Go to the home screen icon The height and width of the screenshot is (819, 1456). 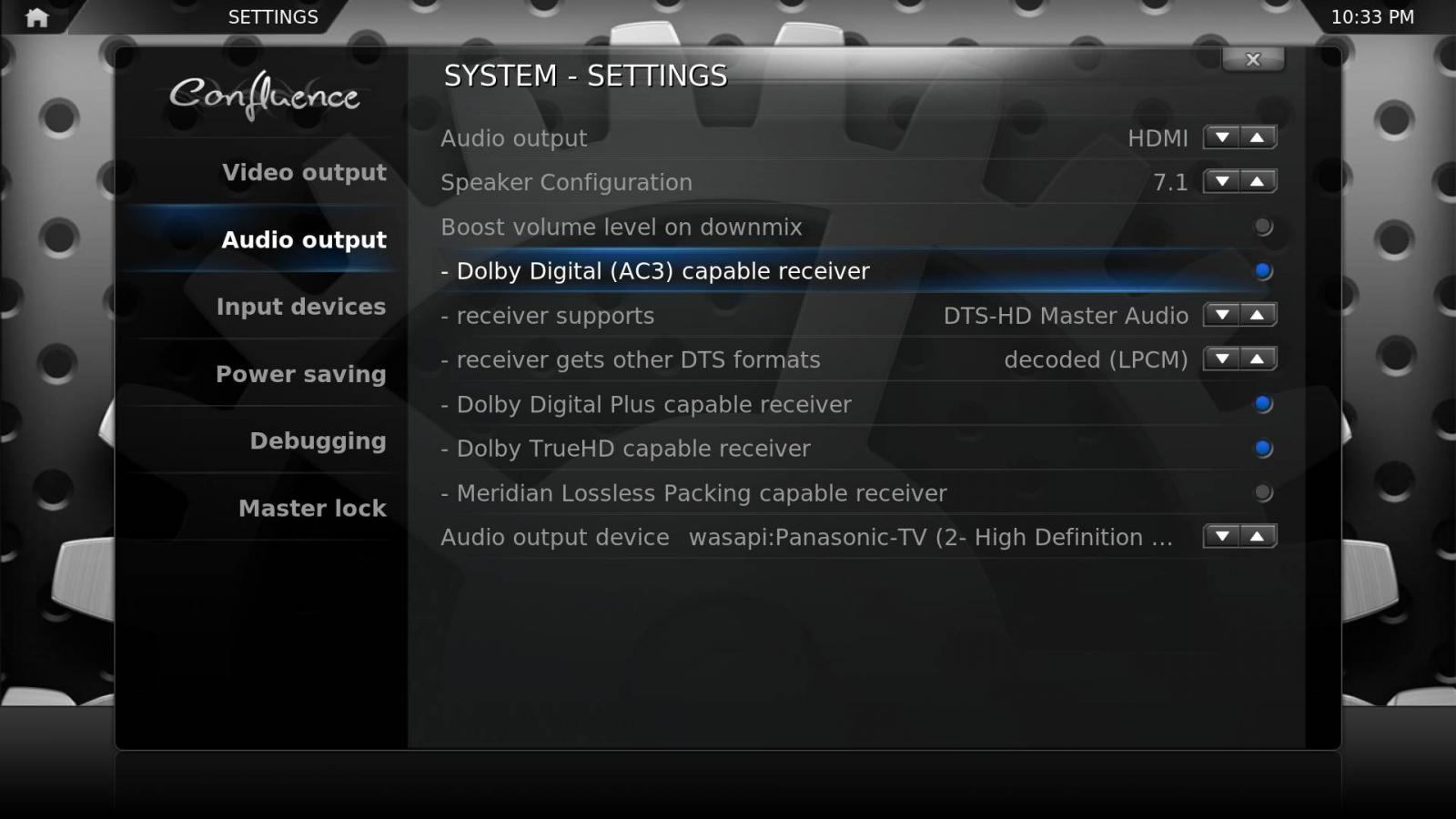(37, 17)
